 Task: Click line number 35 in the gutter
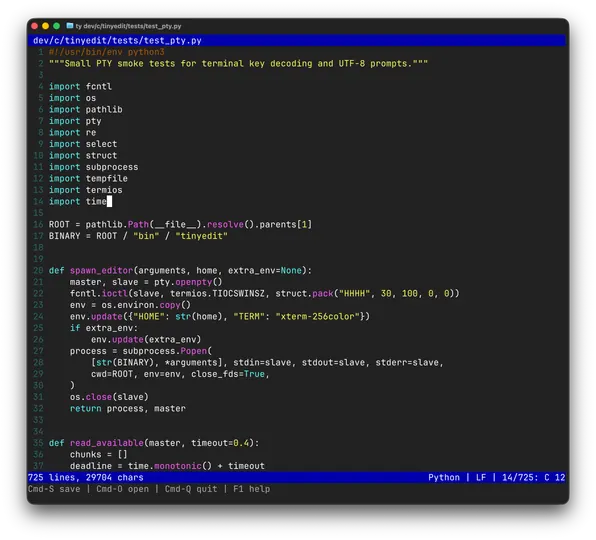click(38, 443)
